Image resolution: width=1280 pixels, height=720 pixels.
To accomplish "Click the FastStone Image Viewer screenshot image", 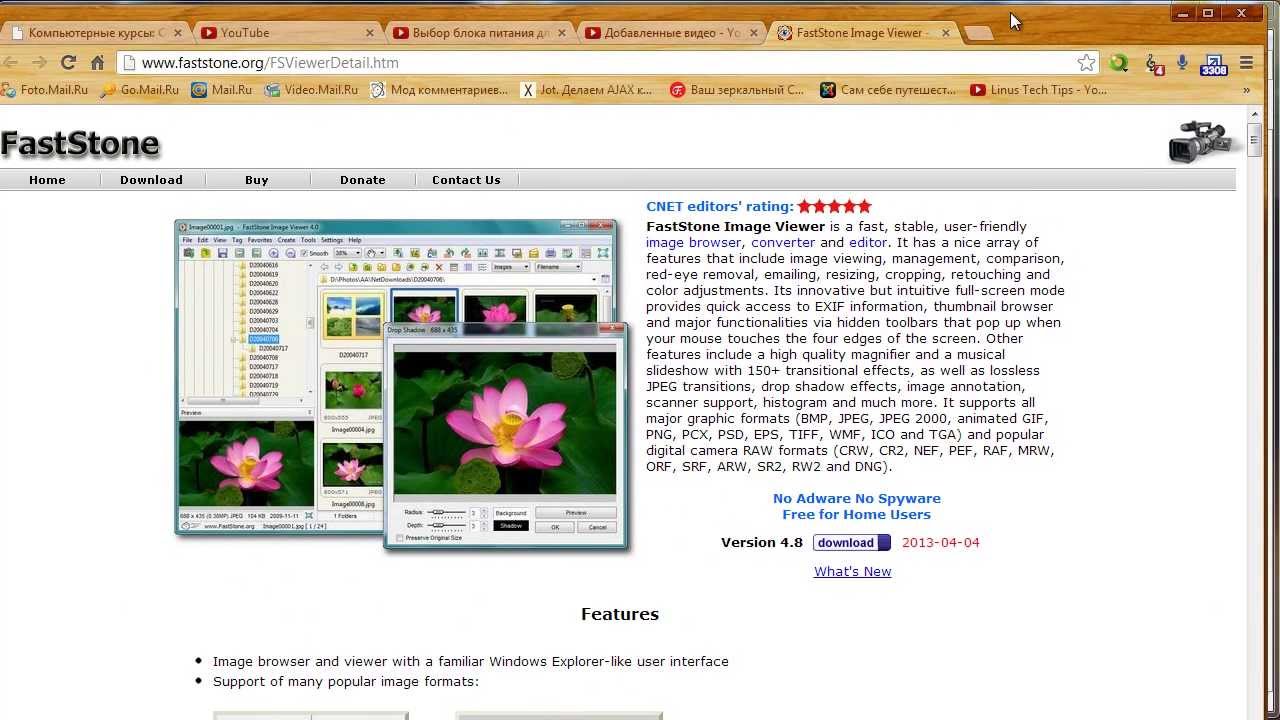I will pyautogui.click(x=402, y=385).
